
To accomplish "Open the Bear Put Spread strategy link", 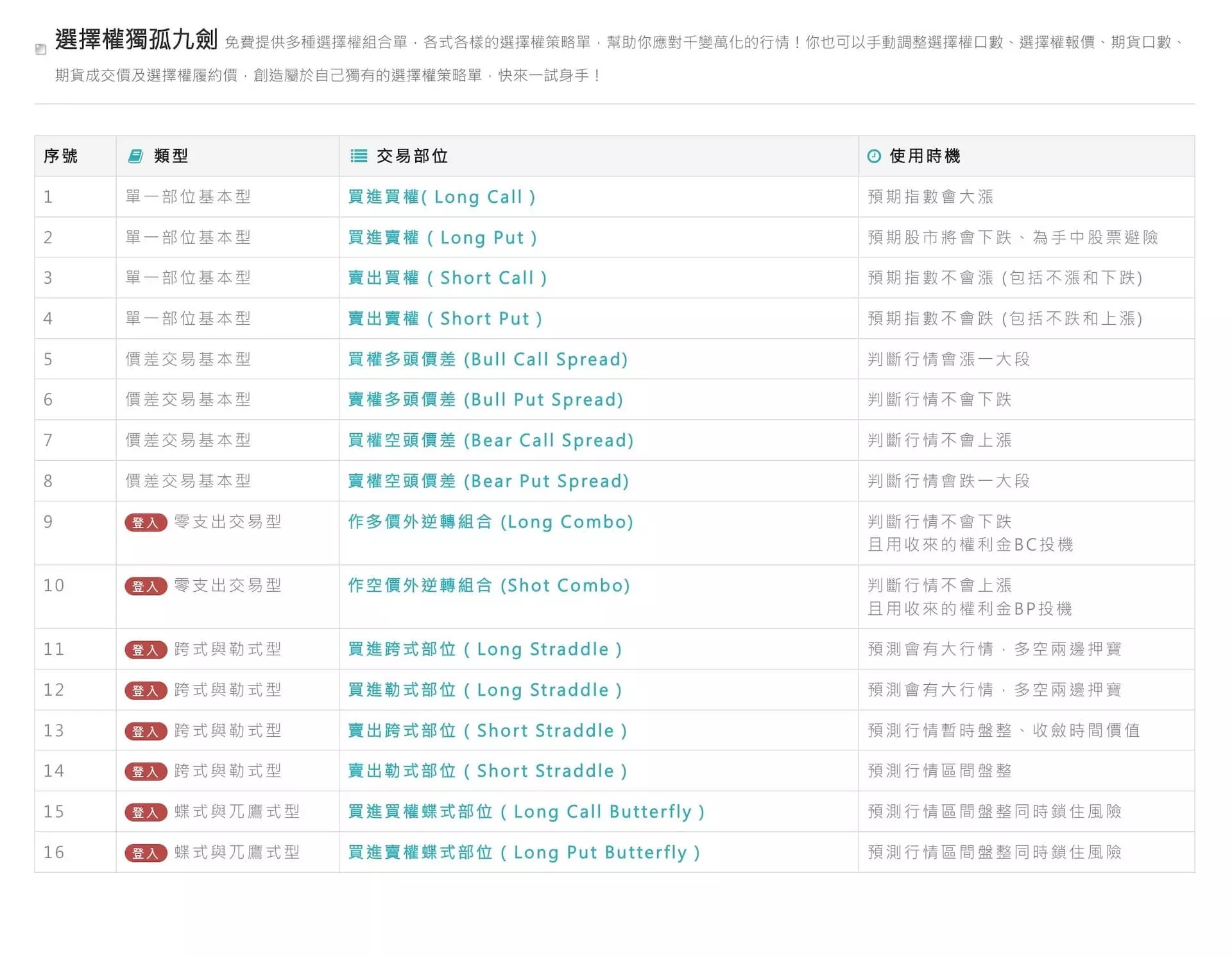I will point(488,481).
